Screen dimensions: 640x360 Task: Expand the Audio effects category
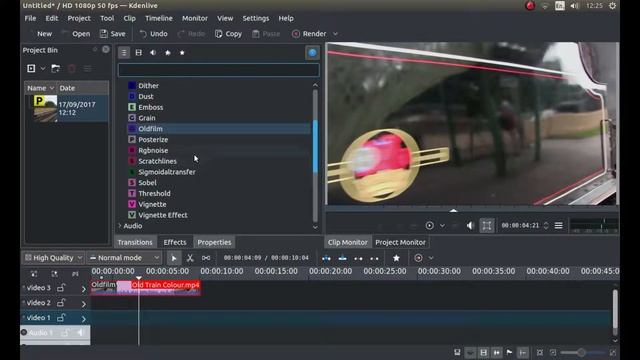tap(120, 226)
